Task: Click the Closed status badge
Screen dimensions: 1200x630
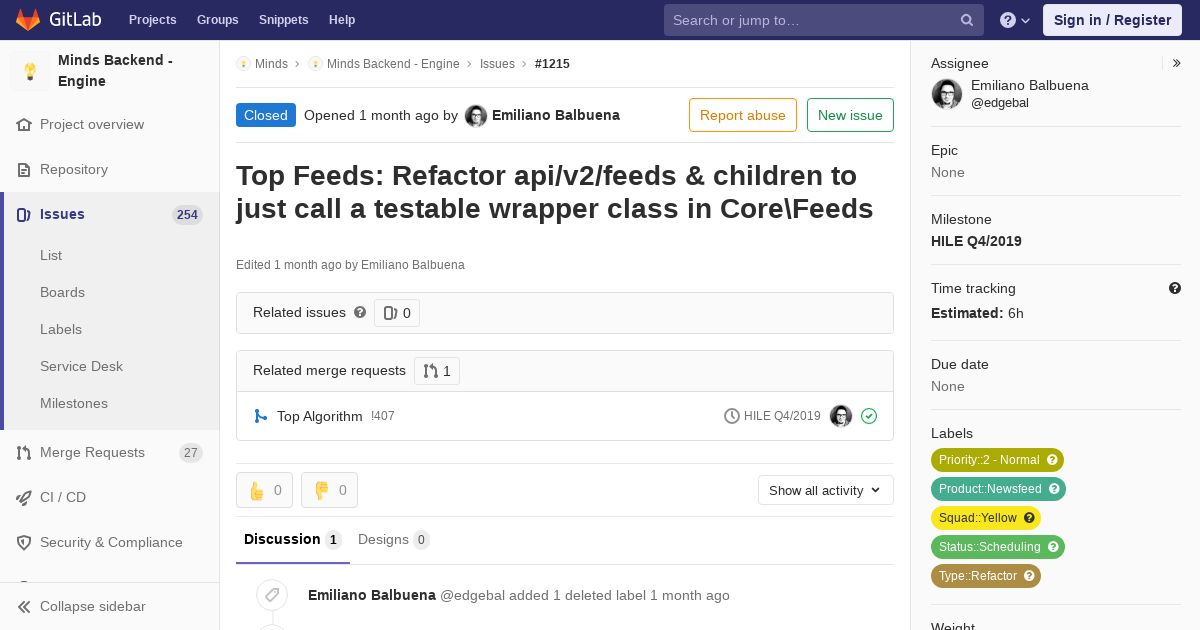Action: [266, 115]
